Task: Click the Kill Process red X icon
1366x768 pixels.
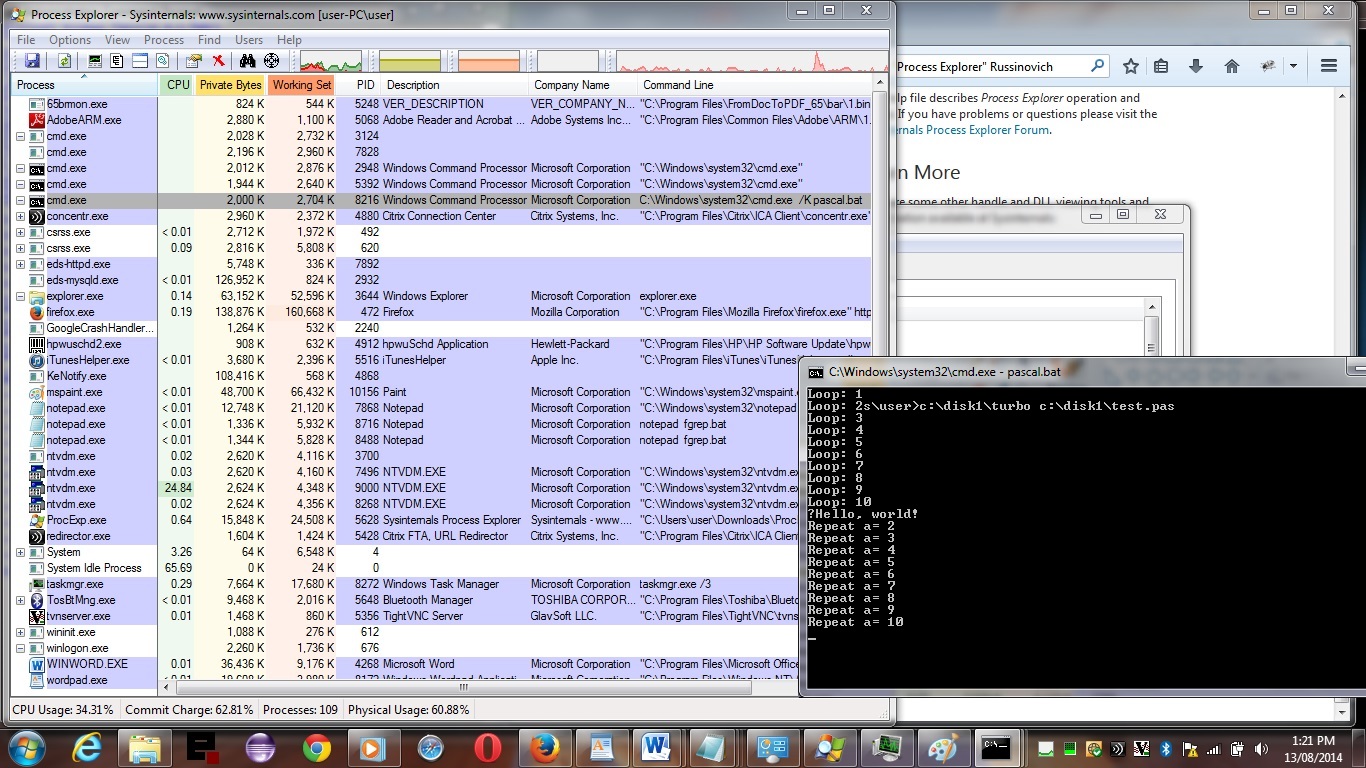Action: pos(218,61)
